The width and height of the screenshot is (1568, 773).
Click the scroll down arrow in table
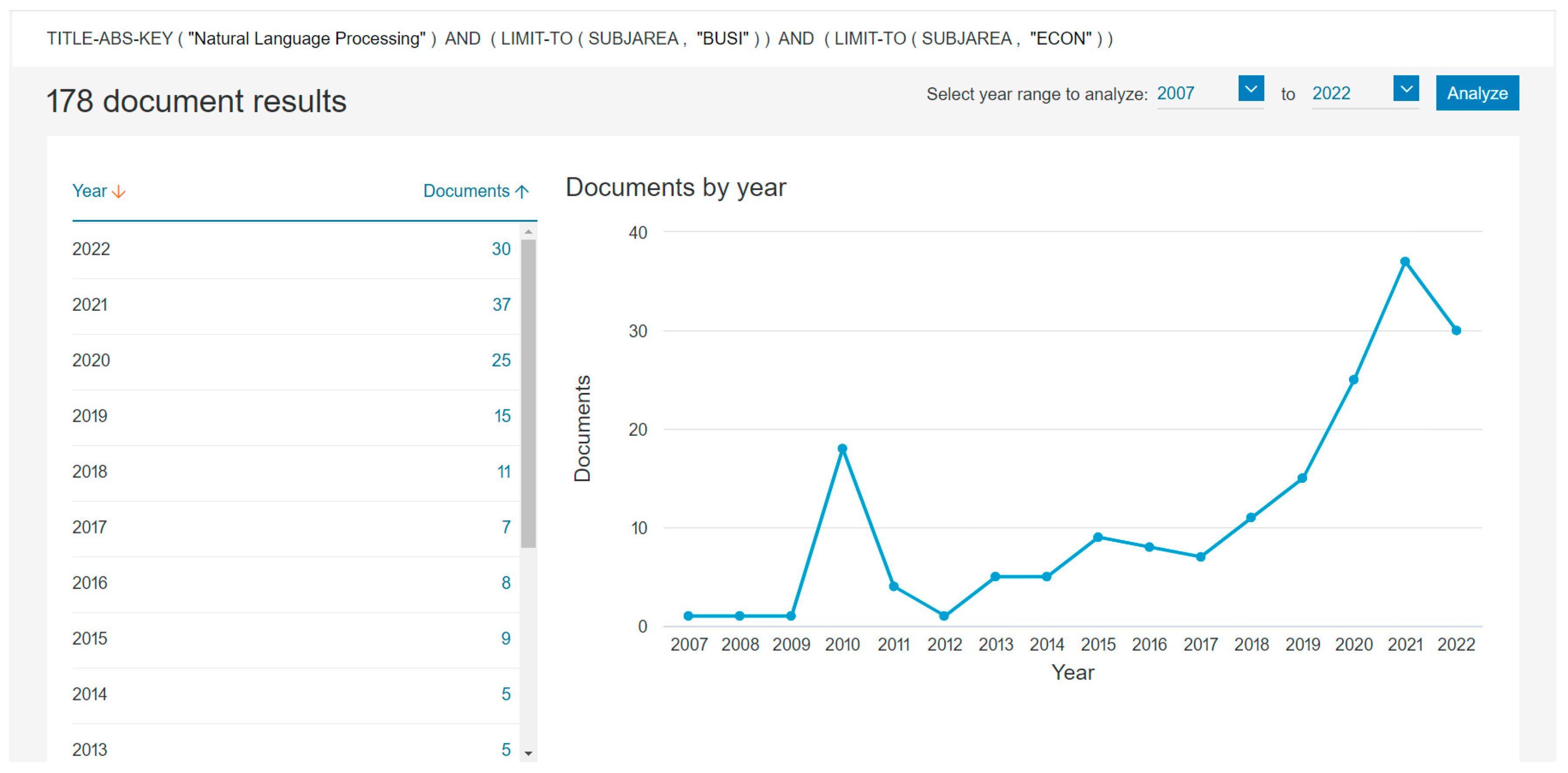pos(528,753)
